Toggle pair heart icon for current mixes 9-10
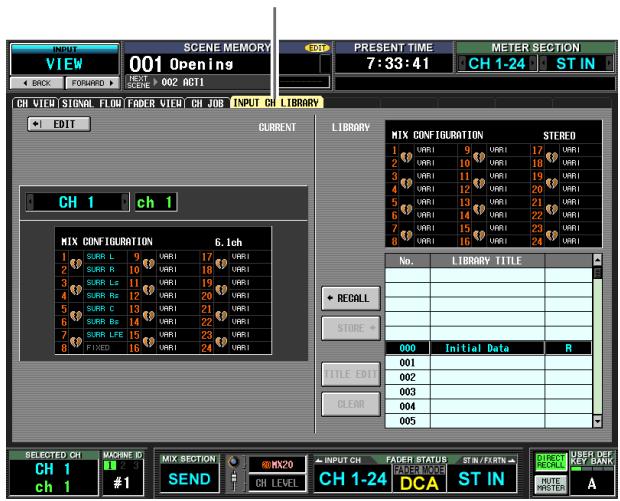The image size is (620, 501). coord(149,263)
